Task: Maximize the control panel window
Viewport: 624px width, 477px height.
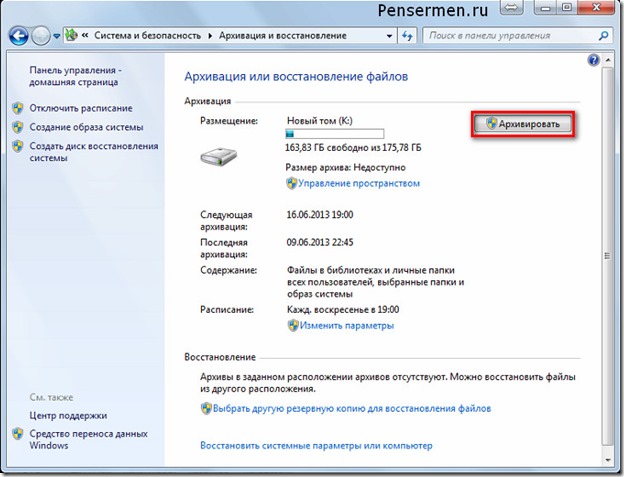Action: coord(567,8)
